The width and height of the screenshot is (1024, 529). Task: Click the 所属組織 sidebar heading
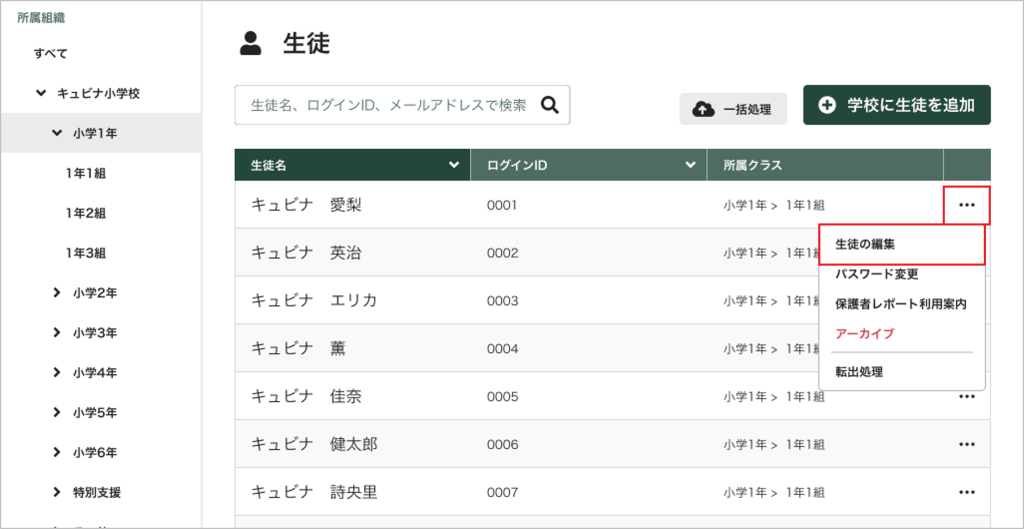[x=40, y=18]
